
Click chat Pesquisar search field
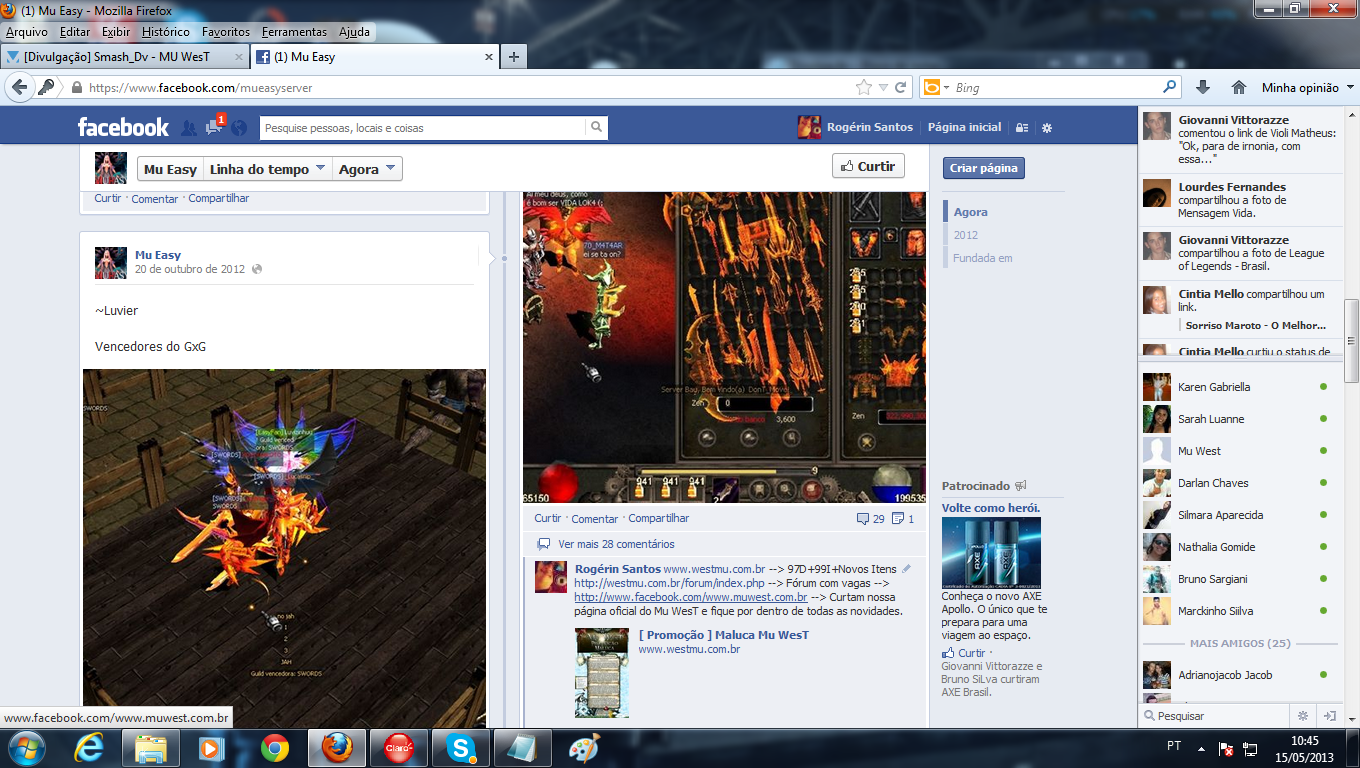coord(1214,716)
